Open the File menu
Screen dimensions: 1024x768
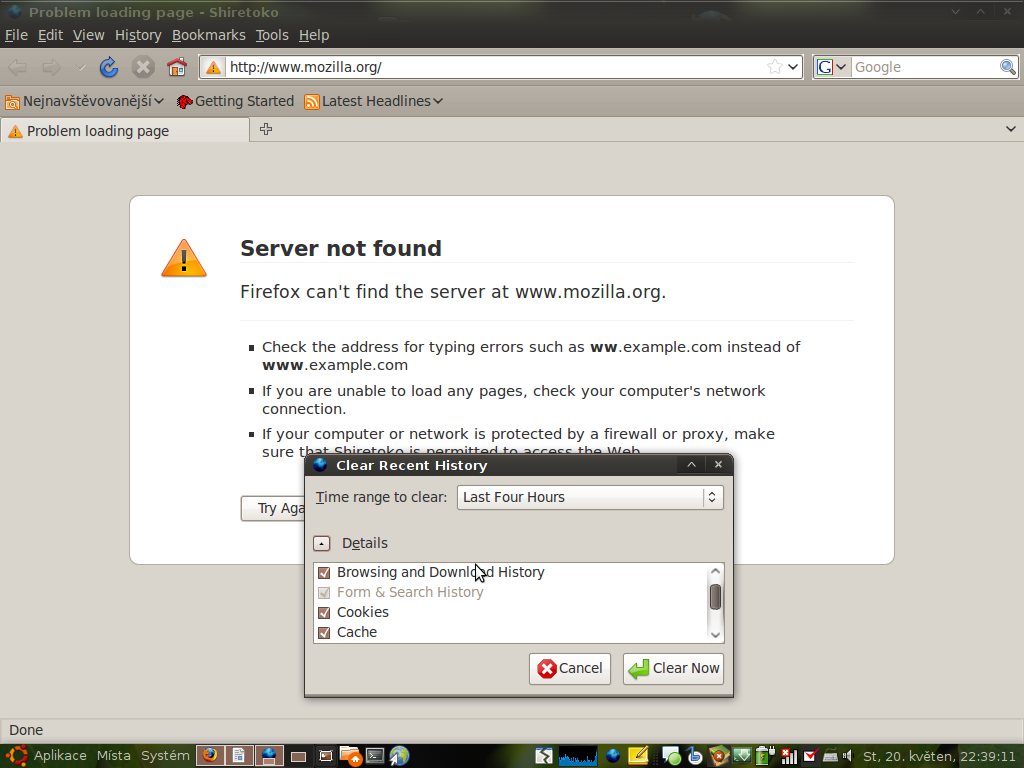16,35
